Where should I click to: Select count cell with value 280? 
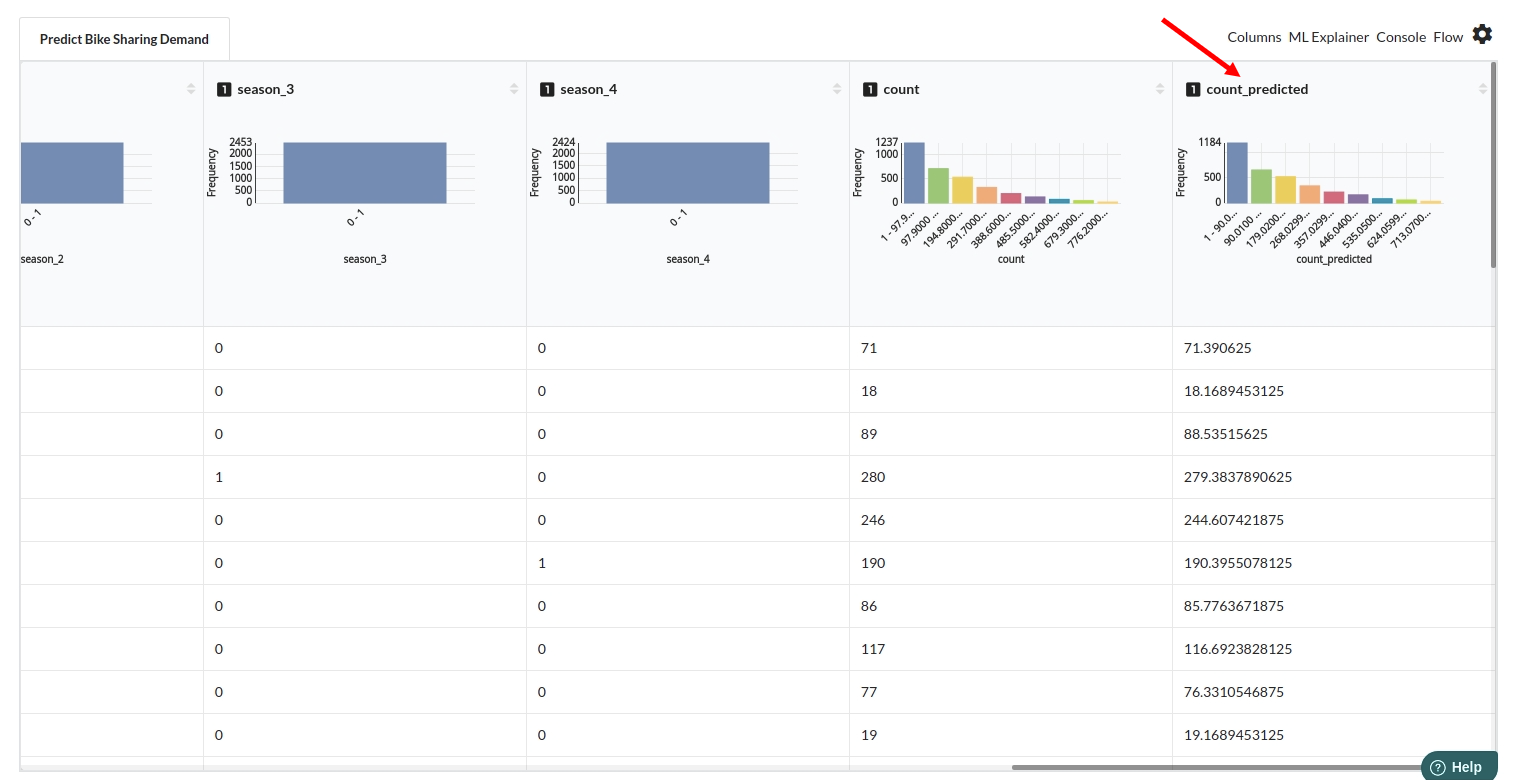tap(1011, 477)
